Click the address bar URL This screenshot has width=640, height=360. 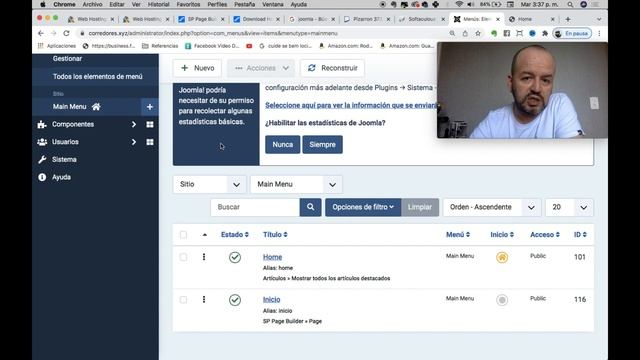click(x=213, y=33)
